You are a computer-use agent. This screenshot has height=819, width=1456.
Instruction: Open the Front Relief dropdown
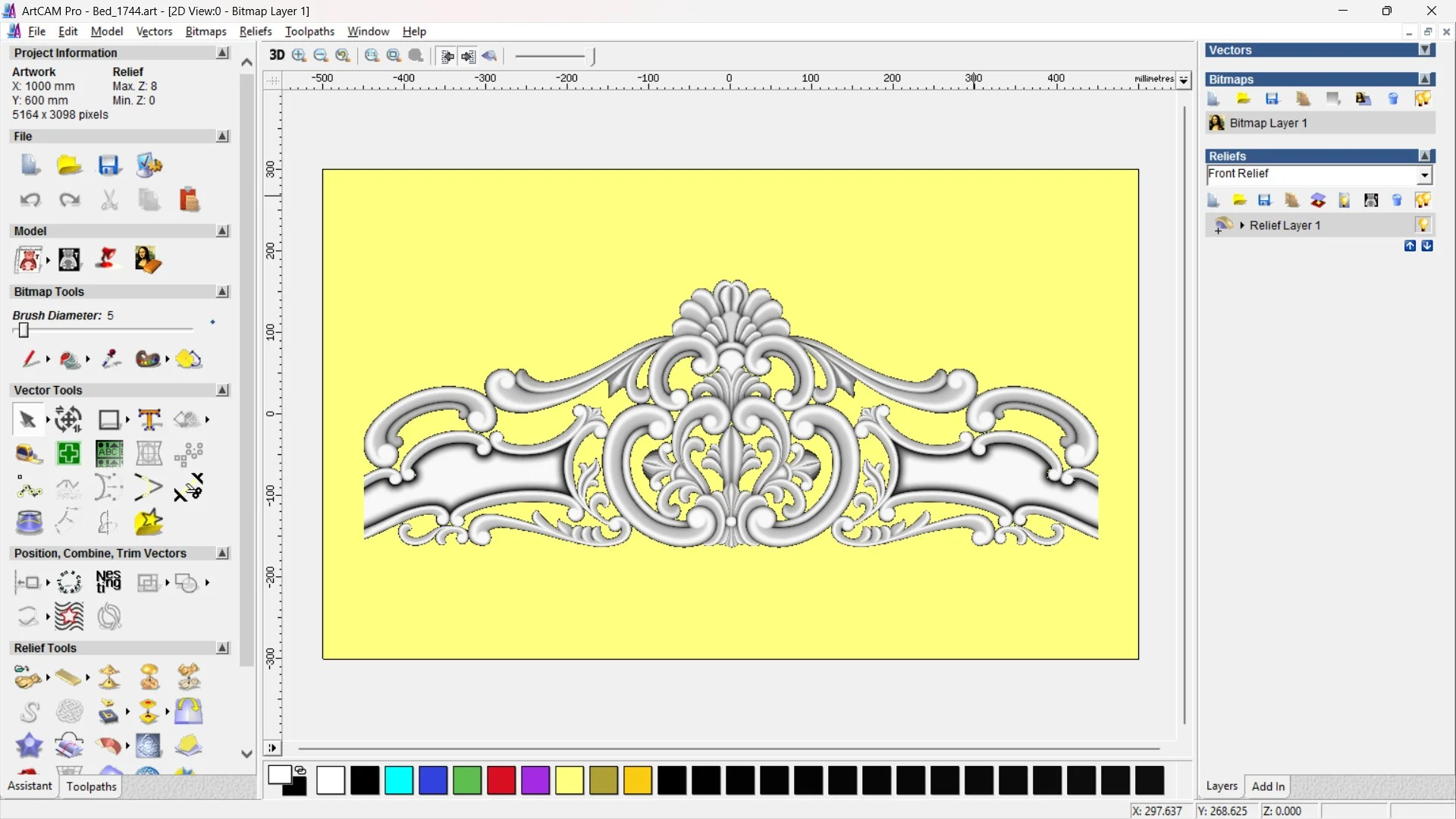[x=1424, y=175]
